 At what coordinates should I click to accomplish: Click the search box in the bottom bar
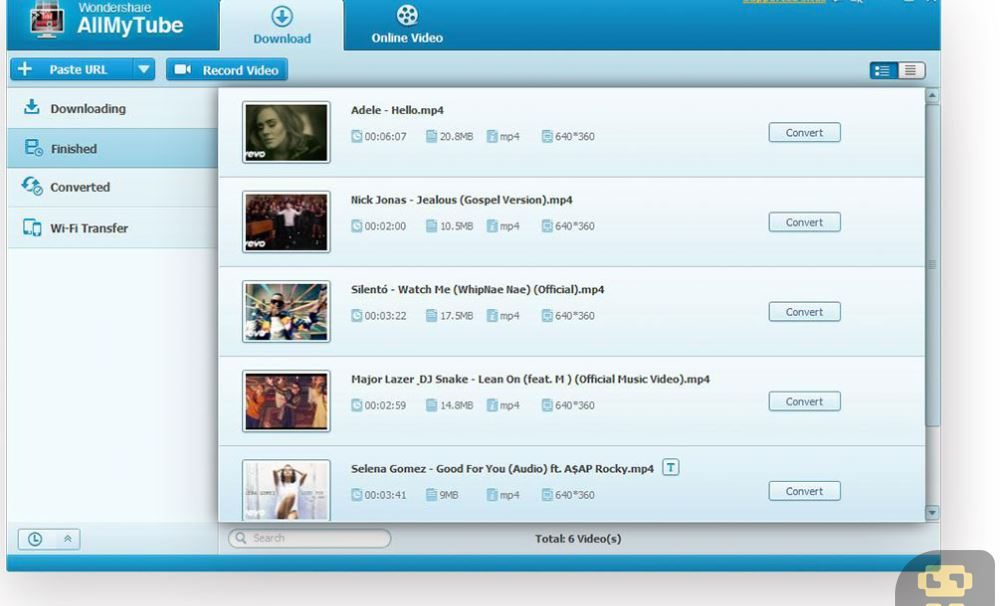(x=310, y=538)
